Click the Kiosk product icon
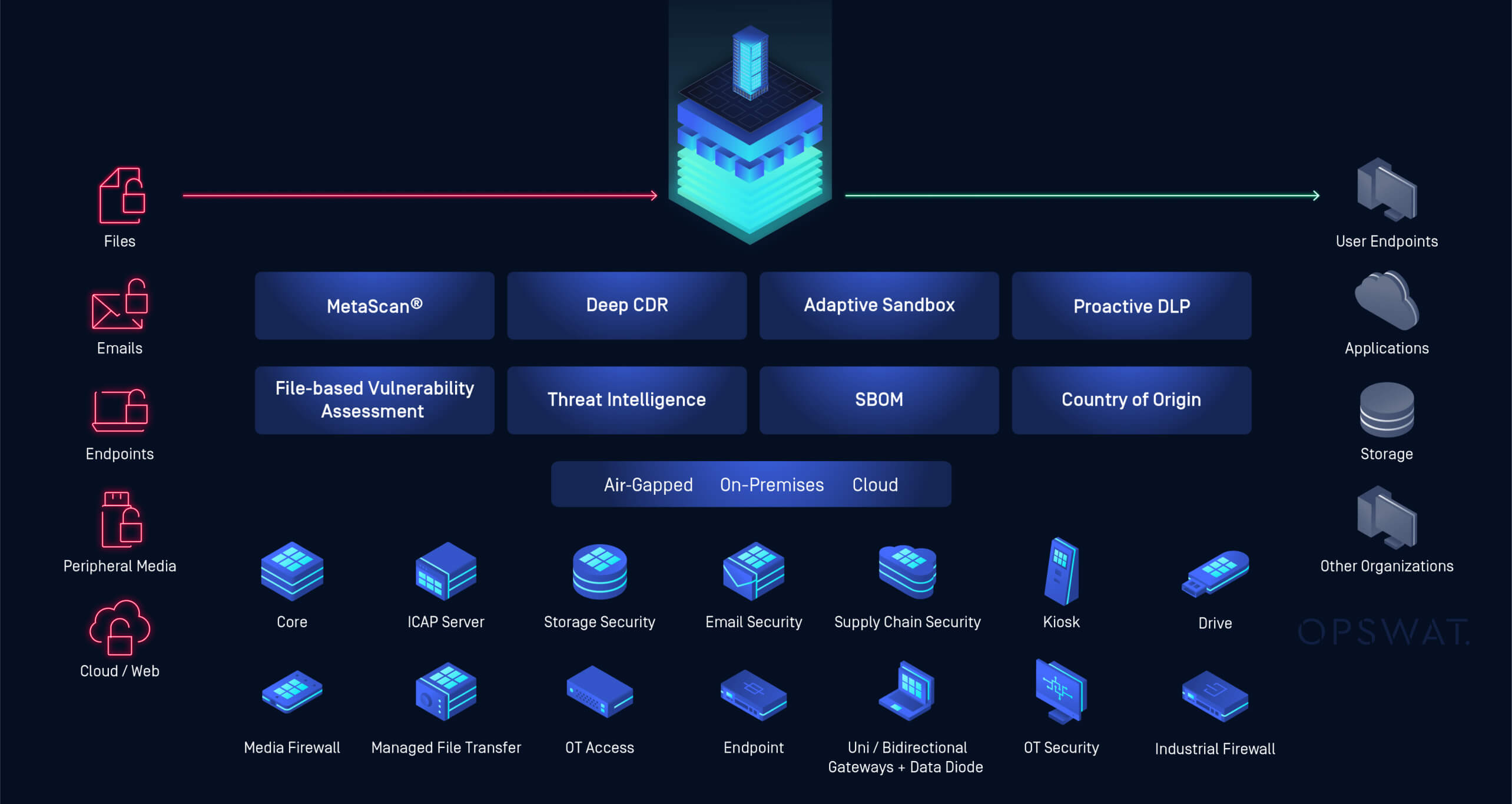This screenshot has height=804, width=1512. 1061,571
